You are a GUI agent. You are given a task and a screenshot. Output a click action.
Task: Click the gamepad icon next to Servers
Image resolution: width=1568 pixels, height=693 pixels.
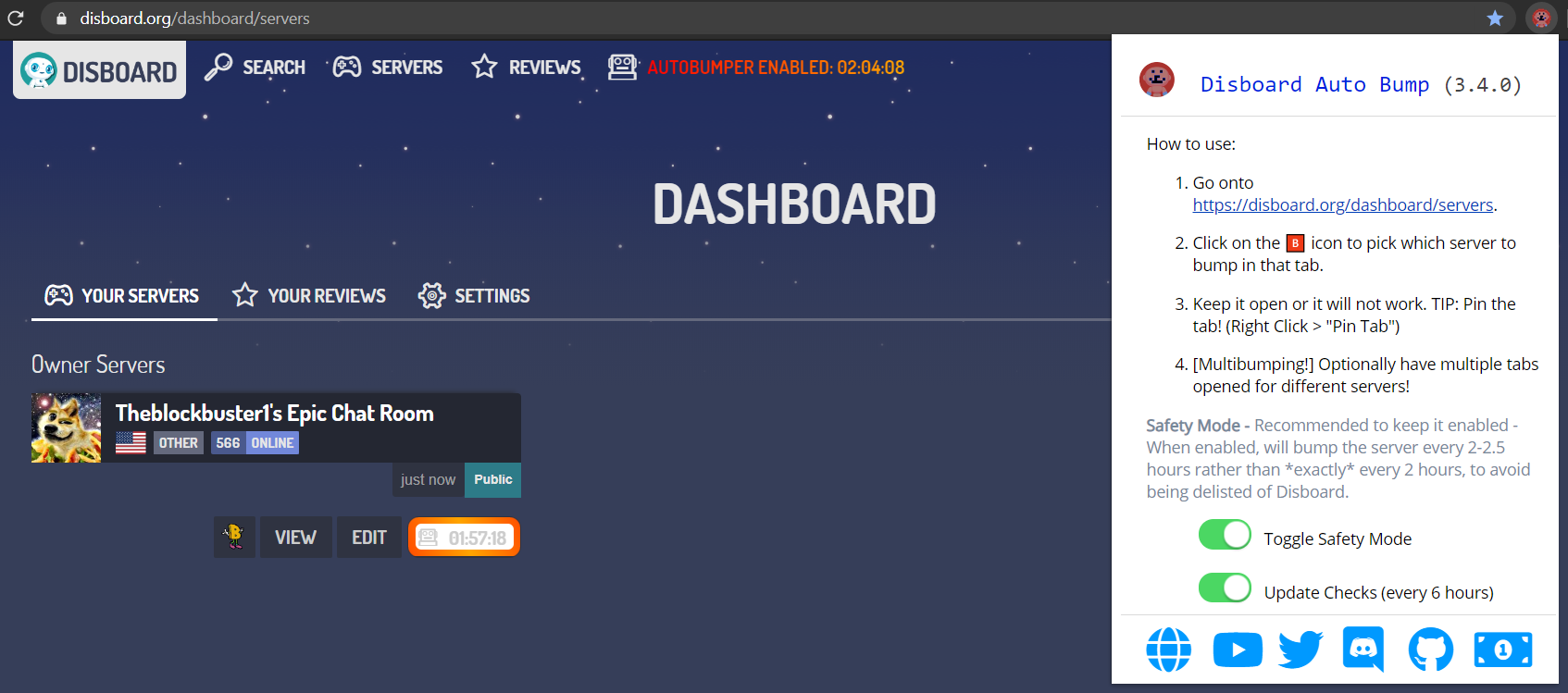[x=347, y=67]
